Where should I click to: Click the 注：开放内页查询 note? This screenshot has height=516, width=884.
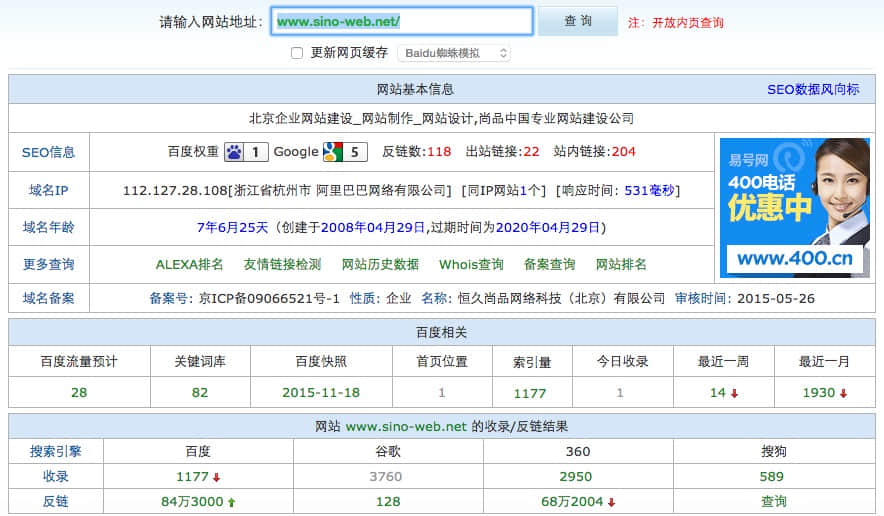[x=675, y=23]
